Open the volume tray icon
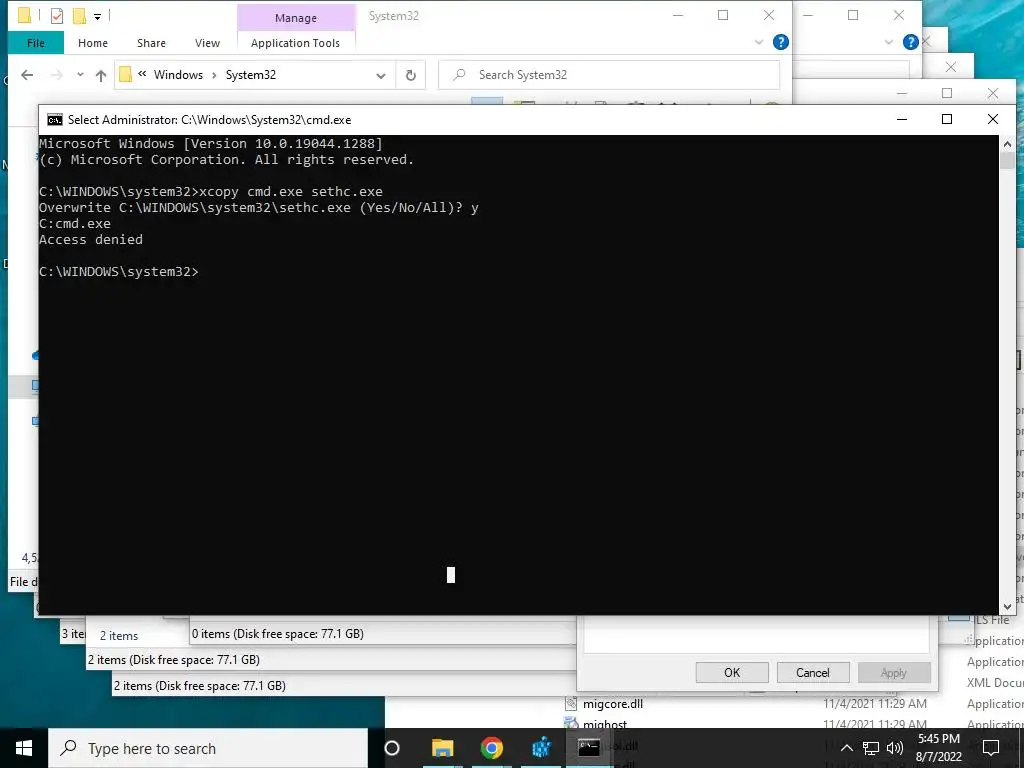 point(895,748)
